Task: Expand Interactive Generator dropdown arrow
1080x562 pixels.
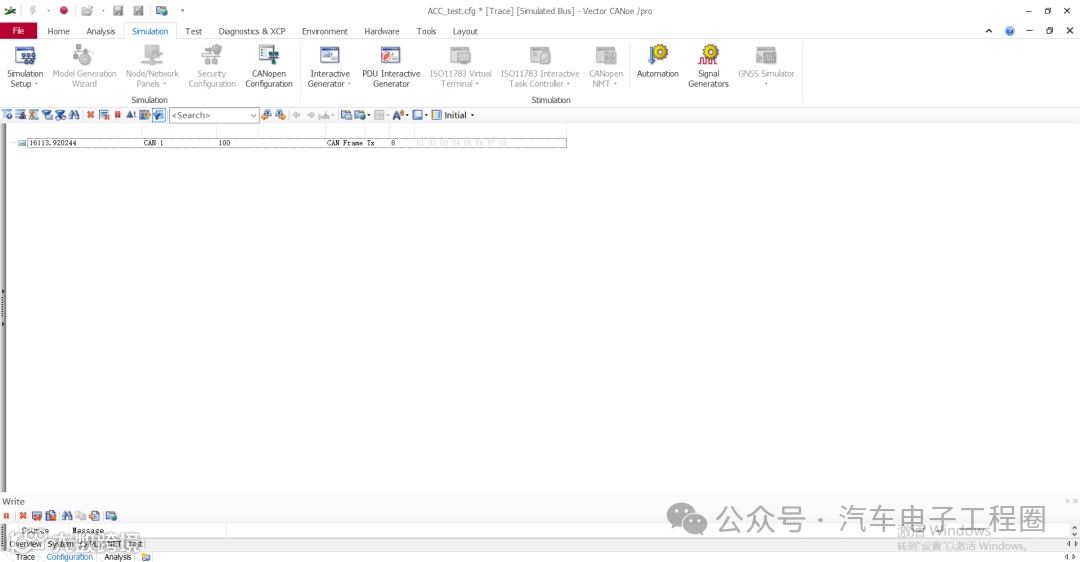Action: pyautogui.click(x=349, y=84)
